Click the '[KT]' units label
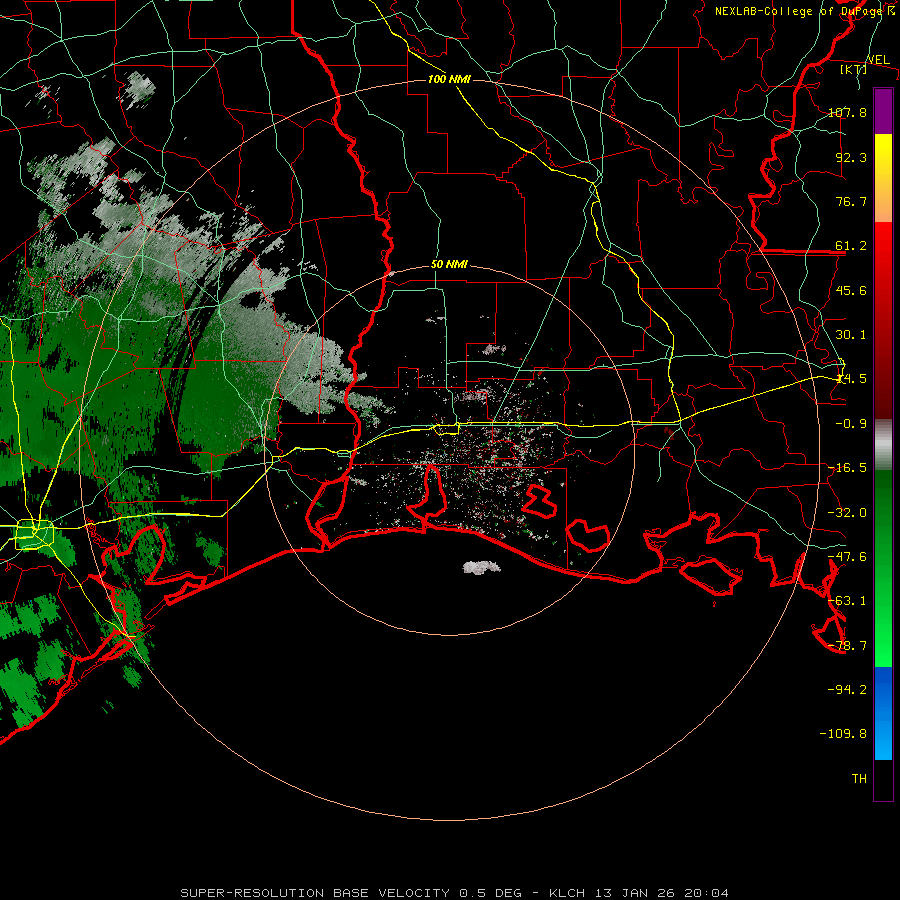Screen dimensions: 900x900 coord(854,69)
